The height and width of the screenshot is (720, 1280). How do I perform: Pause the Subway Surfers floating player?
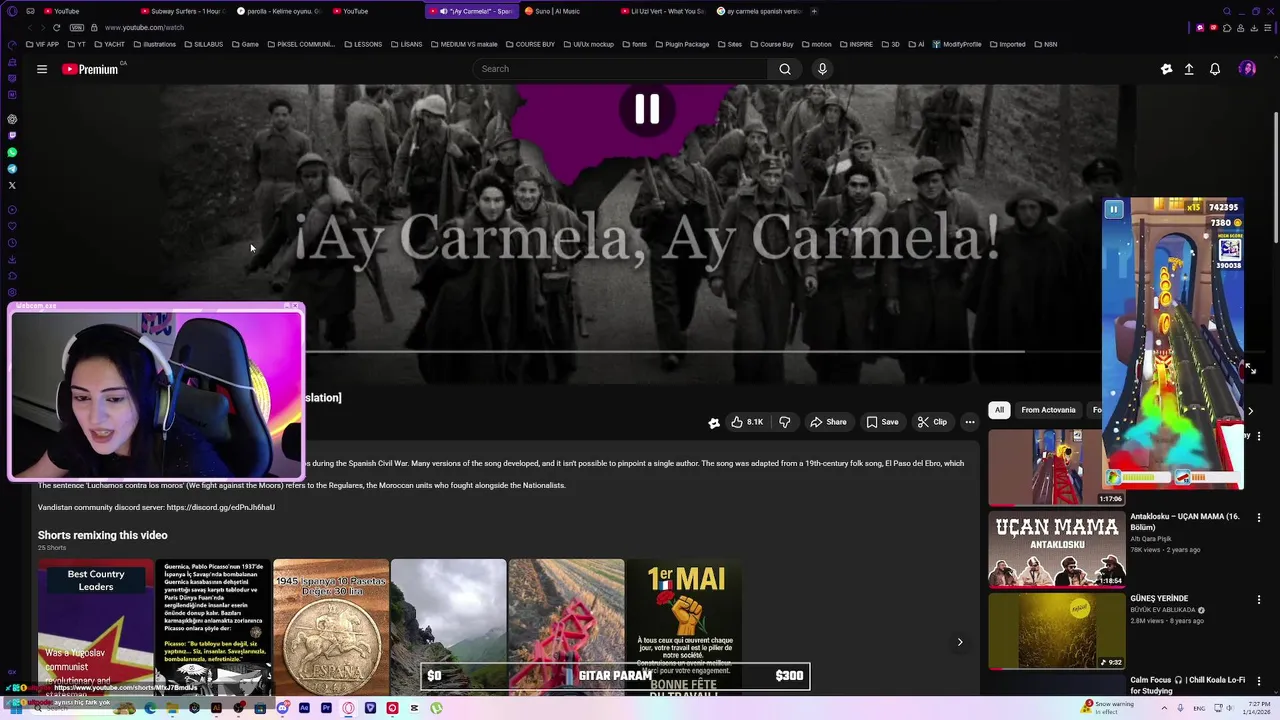point(1113,209)
